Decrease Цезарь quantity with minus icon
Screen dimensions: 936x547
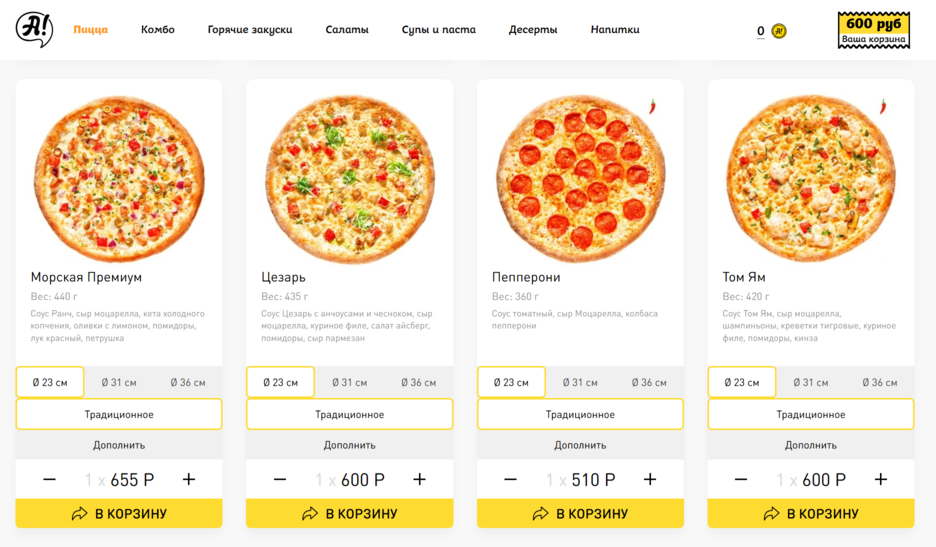click(280, 479)
